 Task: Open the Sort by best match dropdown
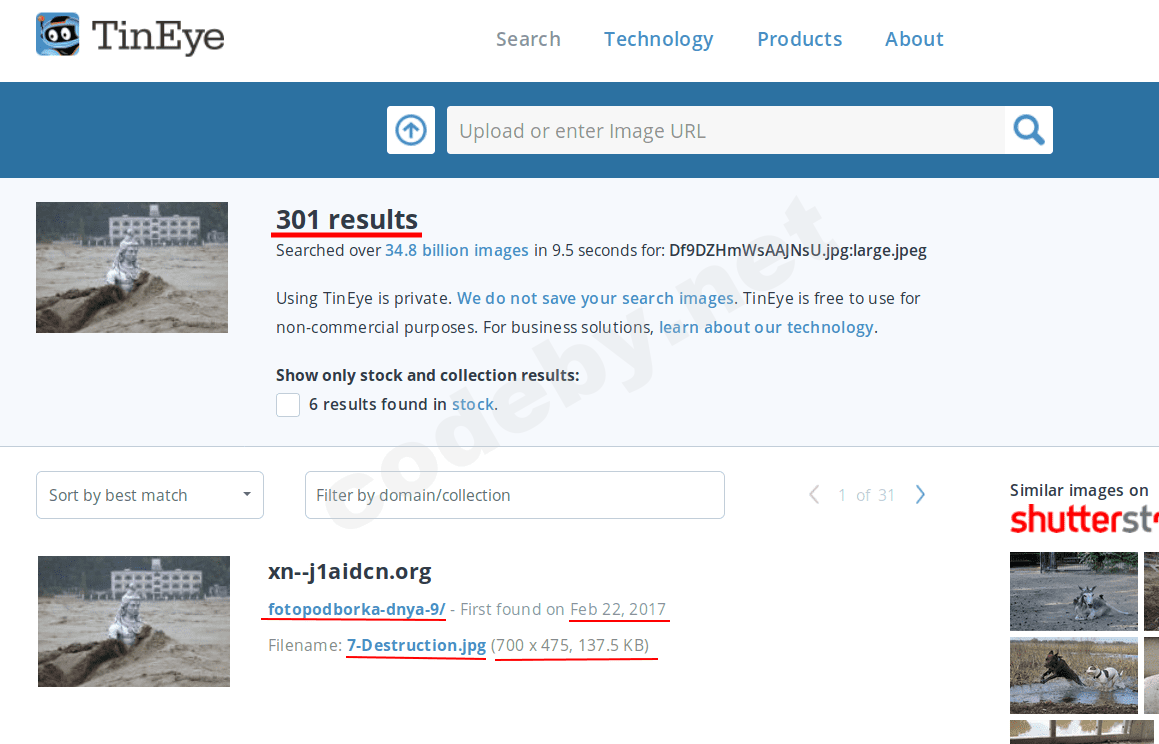[x=150, y=495]
